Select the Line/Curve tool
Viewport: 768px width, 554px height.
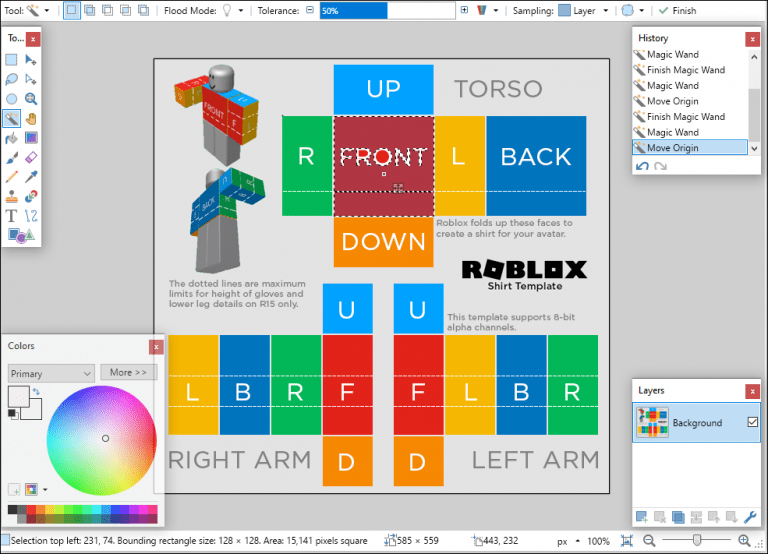30,216
